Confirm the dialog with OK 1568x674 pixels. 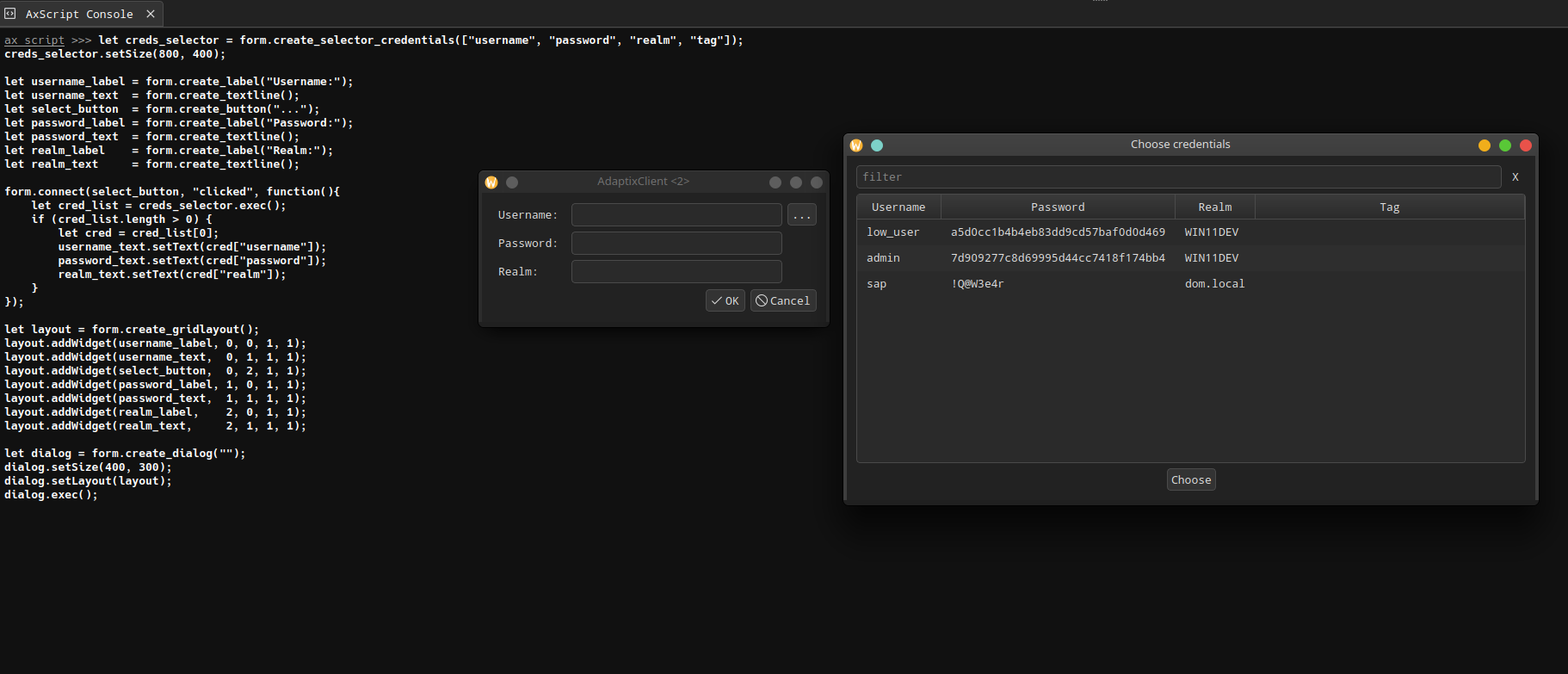tap(725, 300)
